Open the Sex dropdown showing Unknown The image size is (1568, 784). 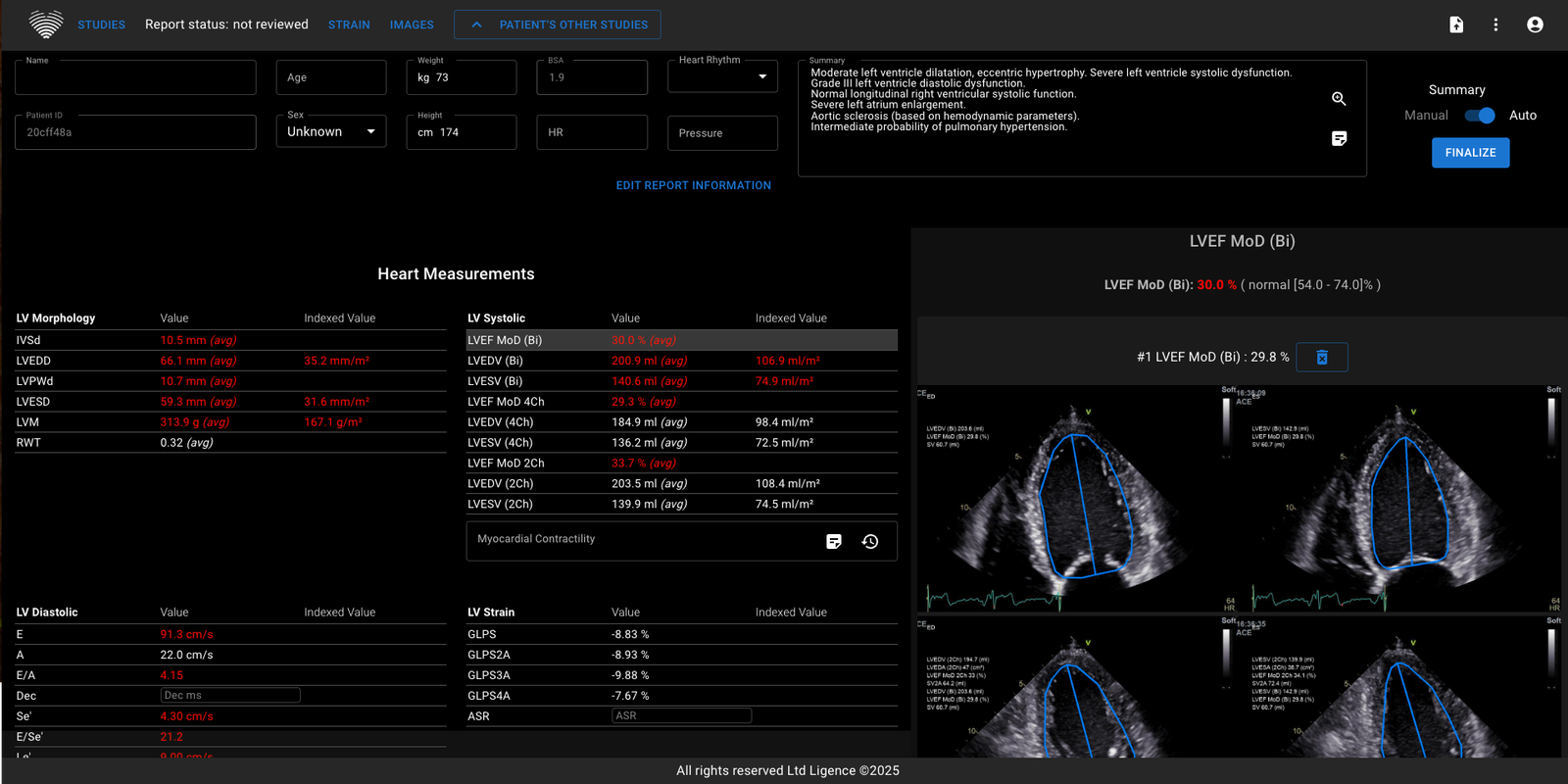pyautogui.click(x=330, y=131)
